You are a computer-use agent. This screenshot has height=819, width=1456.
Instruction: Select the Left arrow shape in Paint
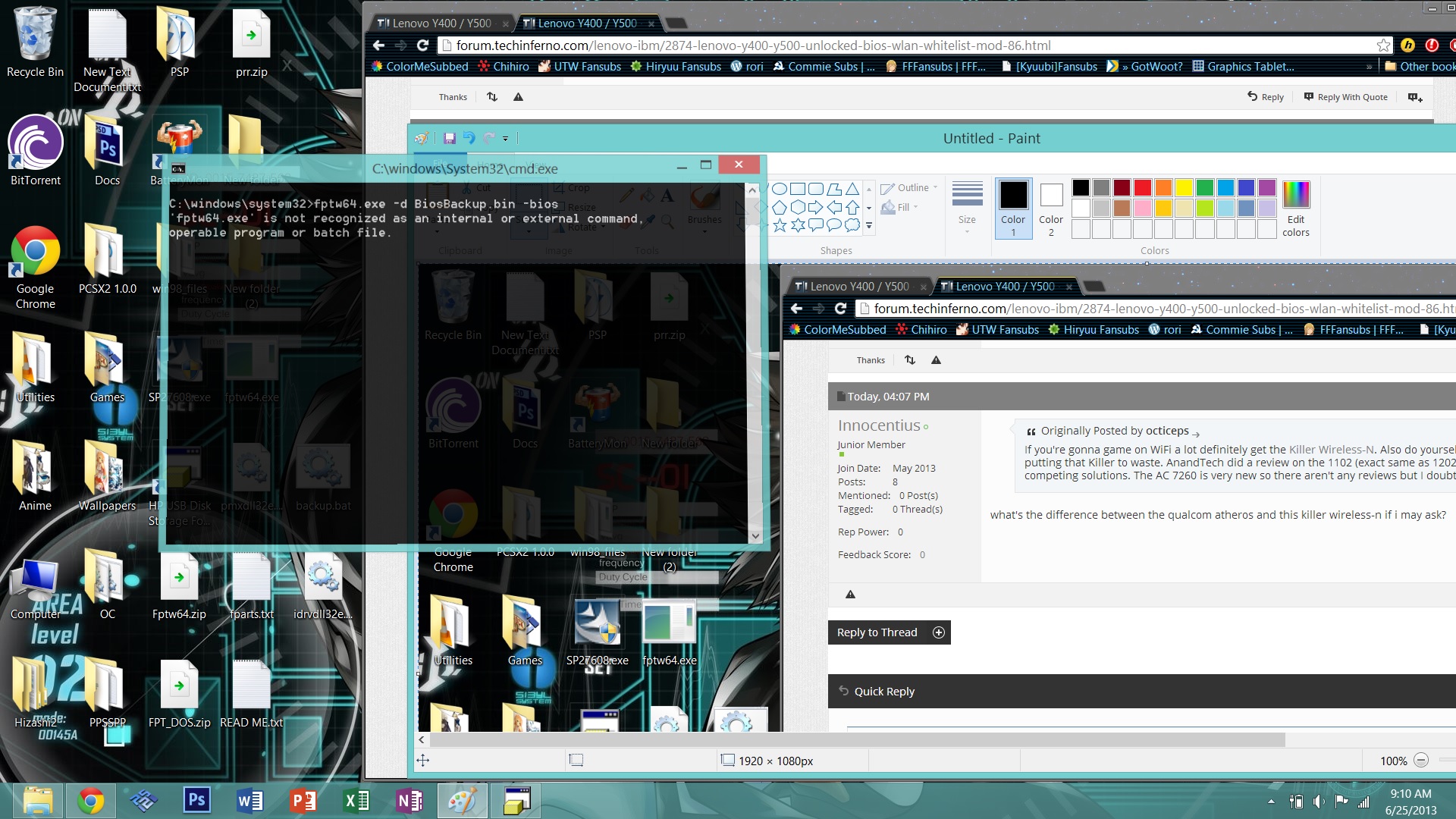(834, 207)
